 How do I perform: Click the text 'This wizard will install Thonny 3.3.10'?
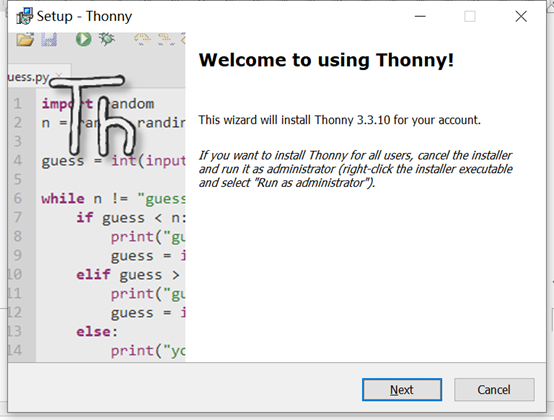[x=294, y=120]
